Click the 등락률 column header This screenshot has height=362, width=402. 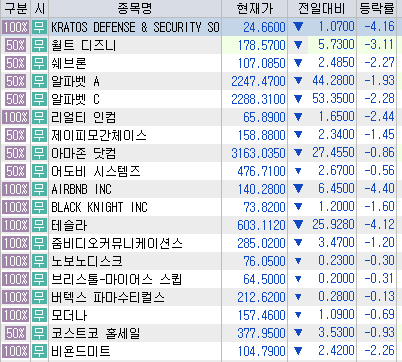point(377,9)
